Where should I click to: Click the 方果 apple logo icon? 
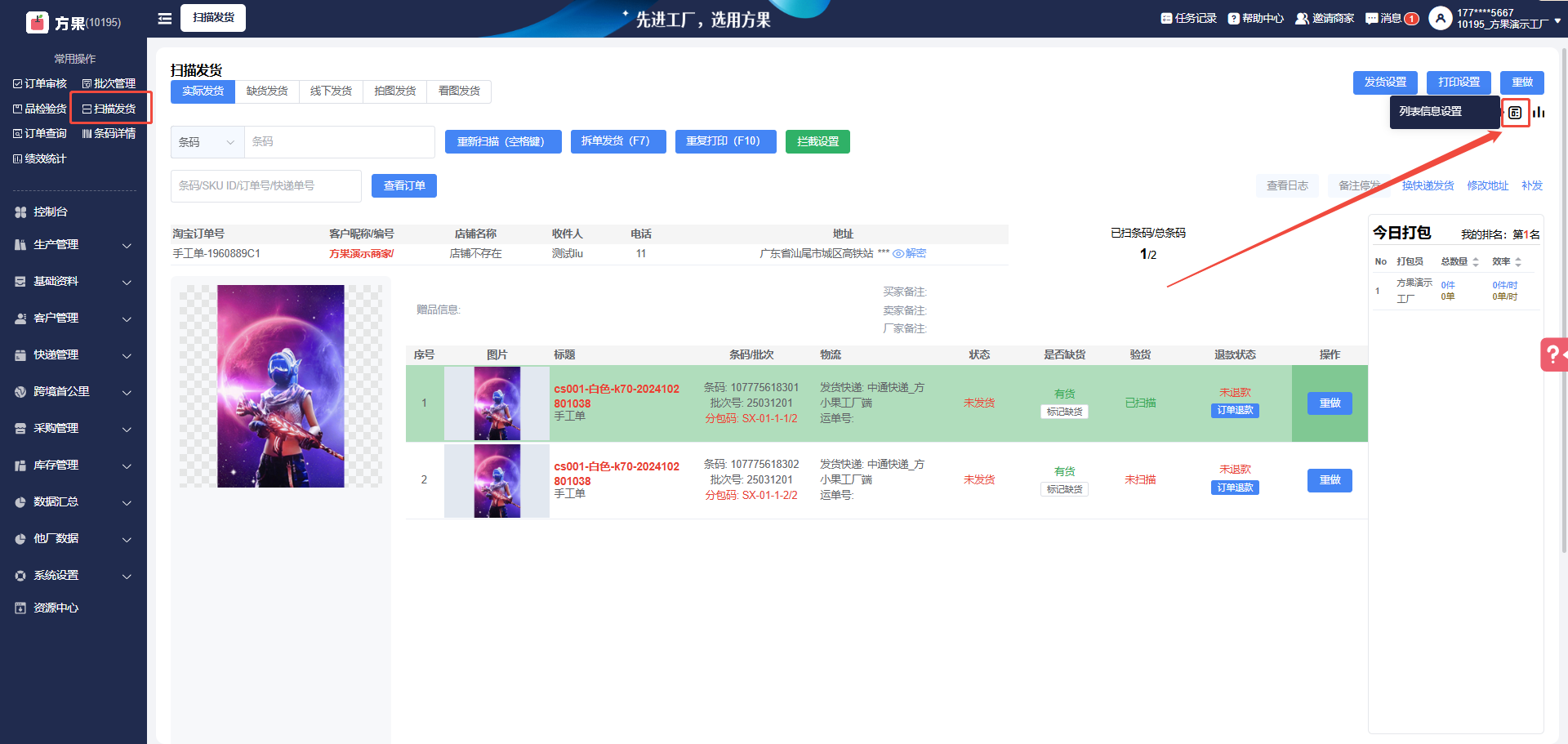point(38,22)
